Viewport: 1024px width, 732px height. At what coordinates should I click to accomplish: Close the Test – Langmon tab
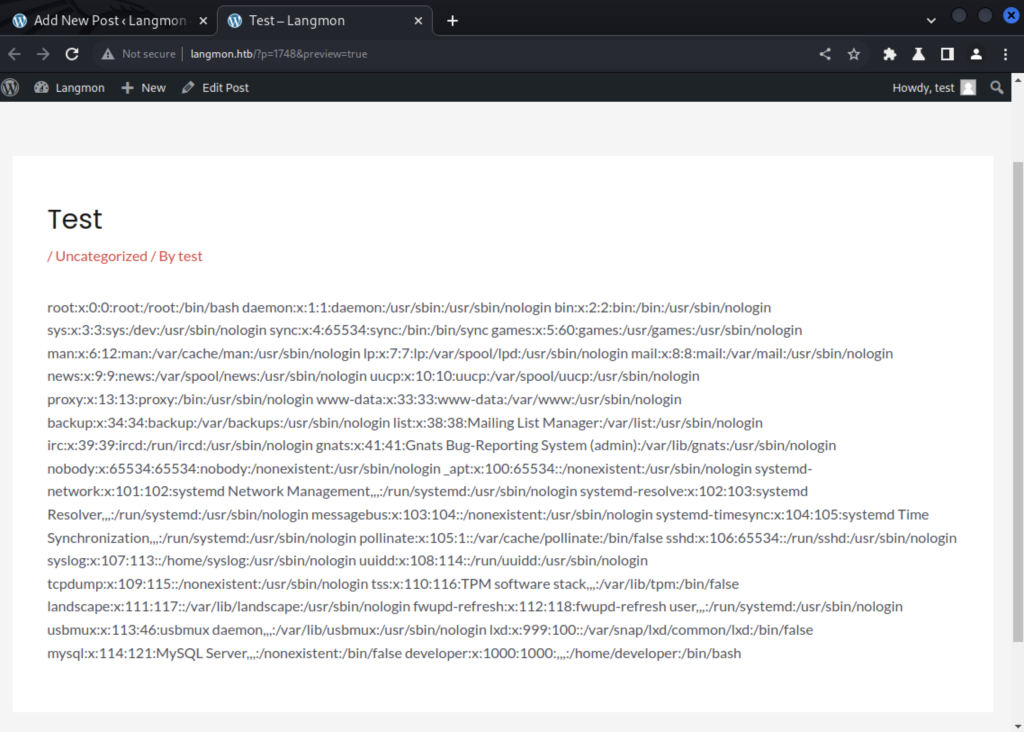pos(419,21)
